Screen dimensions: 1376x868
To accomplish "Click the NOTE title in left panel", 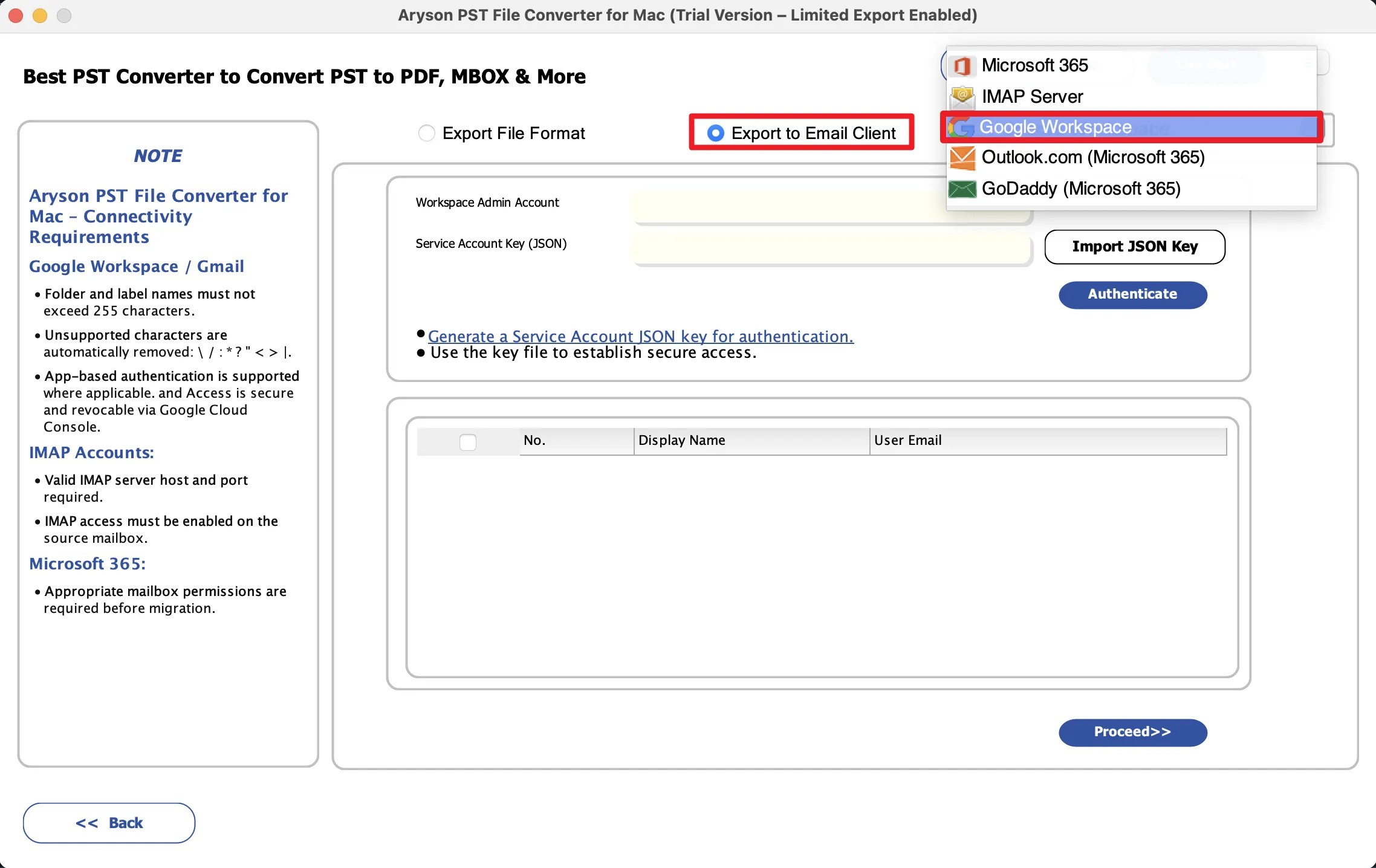I will point(158,156).
